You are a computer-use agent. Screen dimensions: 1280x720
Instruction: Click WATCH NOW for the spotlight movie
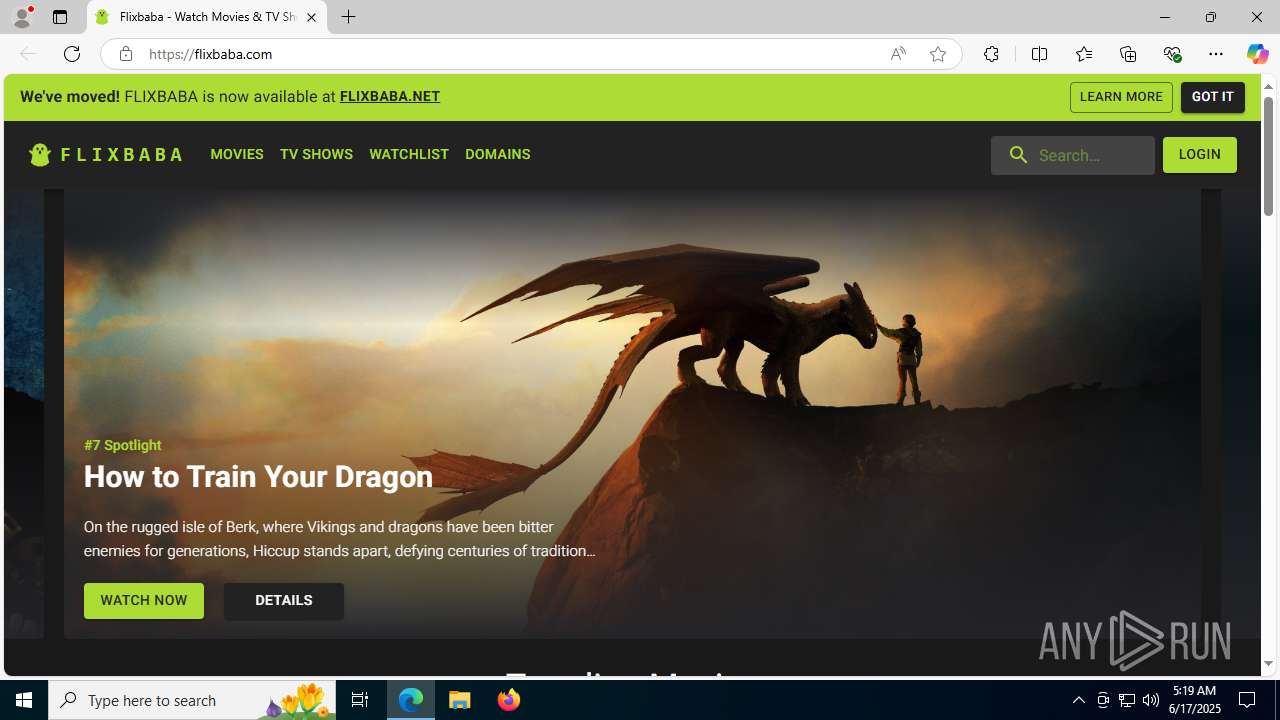pyautogui.click(x=144, y=601)
